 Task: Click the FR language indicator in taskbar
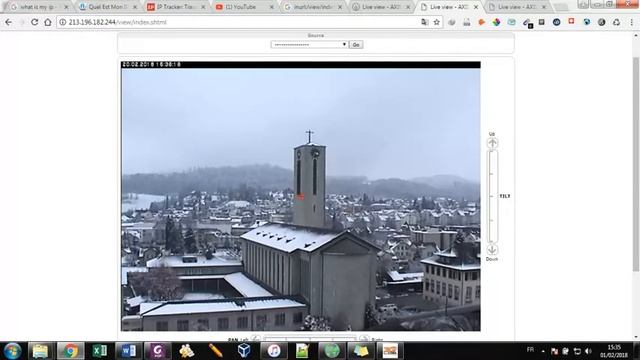click(x=530, y=349)
